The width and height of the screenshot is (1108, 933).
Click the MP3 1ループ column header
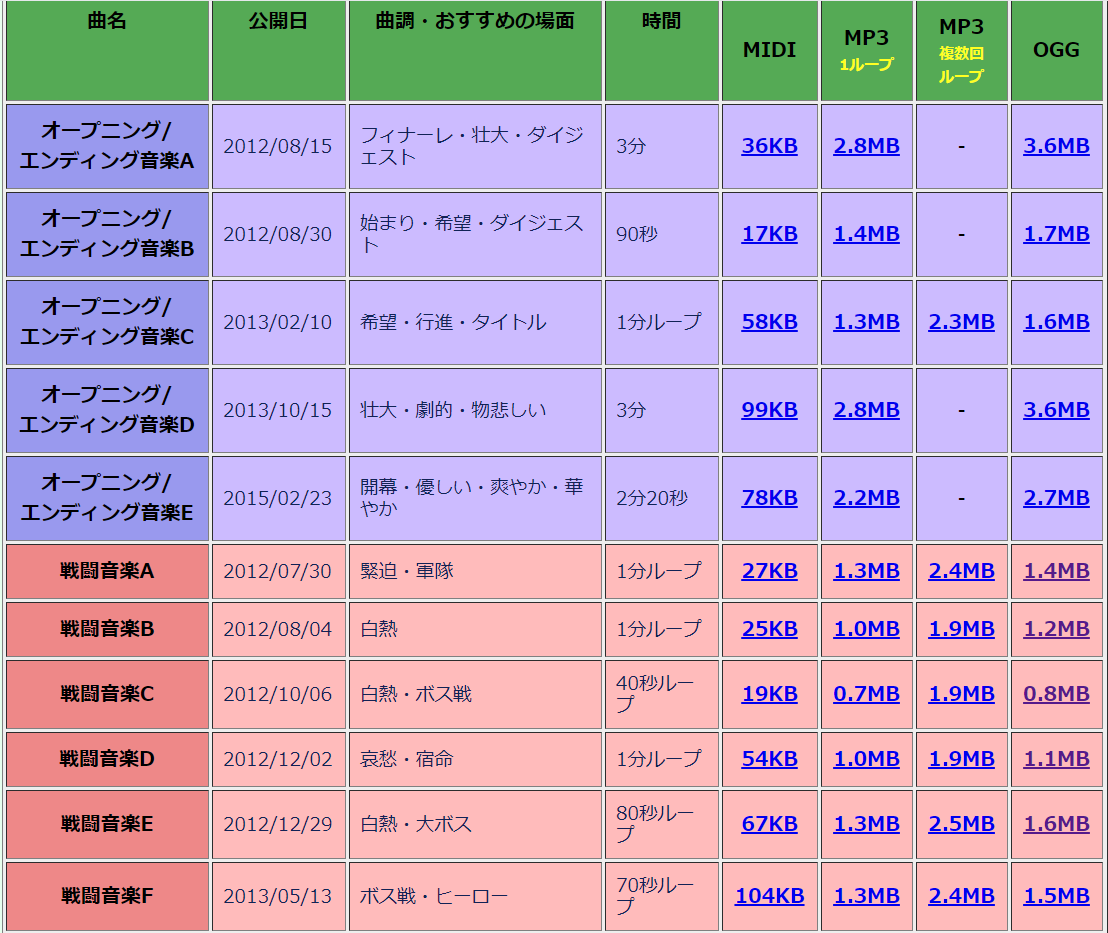(x=866, y=51)
